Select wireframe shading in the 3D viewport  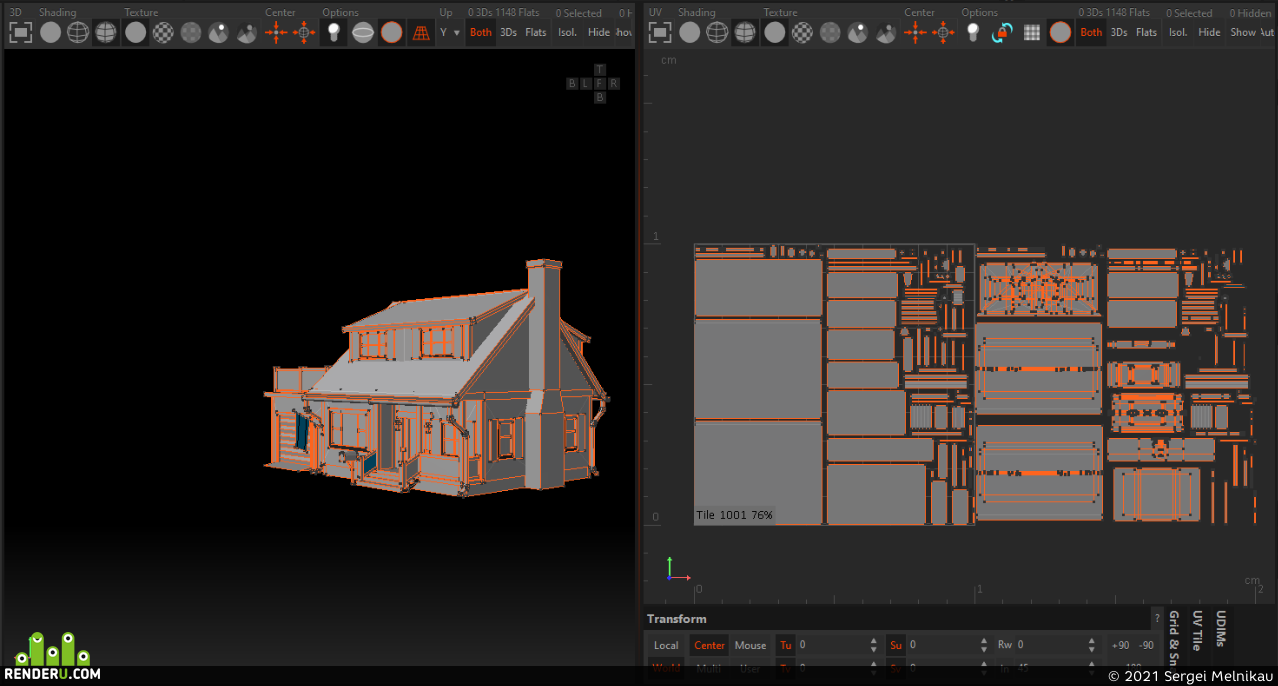tap(78, 32)
